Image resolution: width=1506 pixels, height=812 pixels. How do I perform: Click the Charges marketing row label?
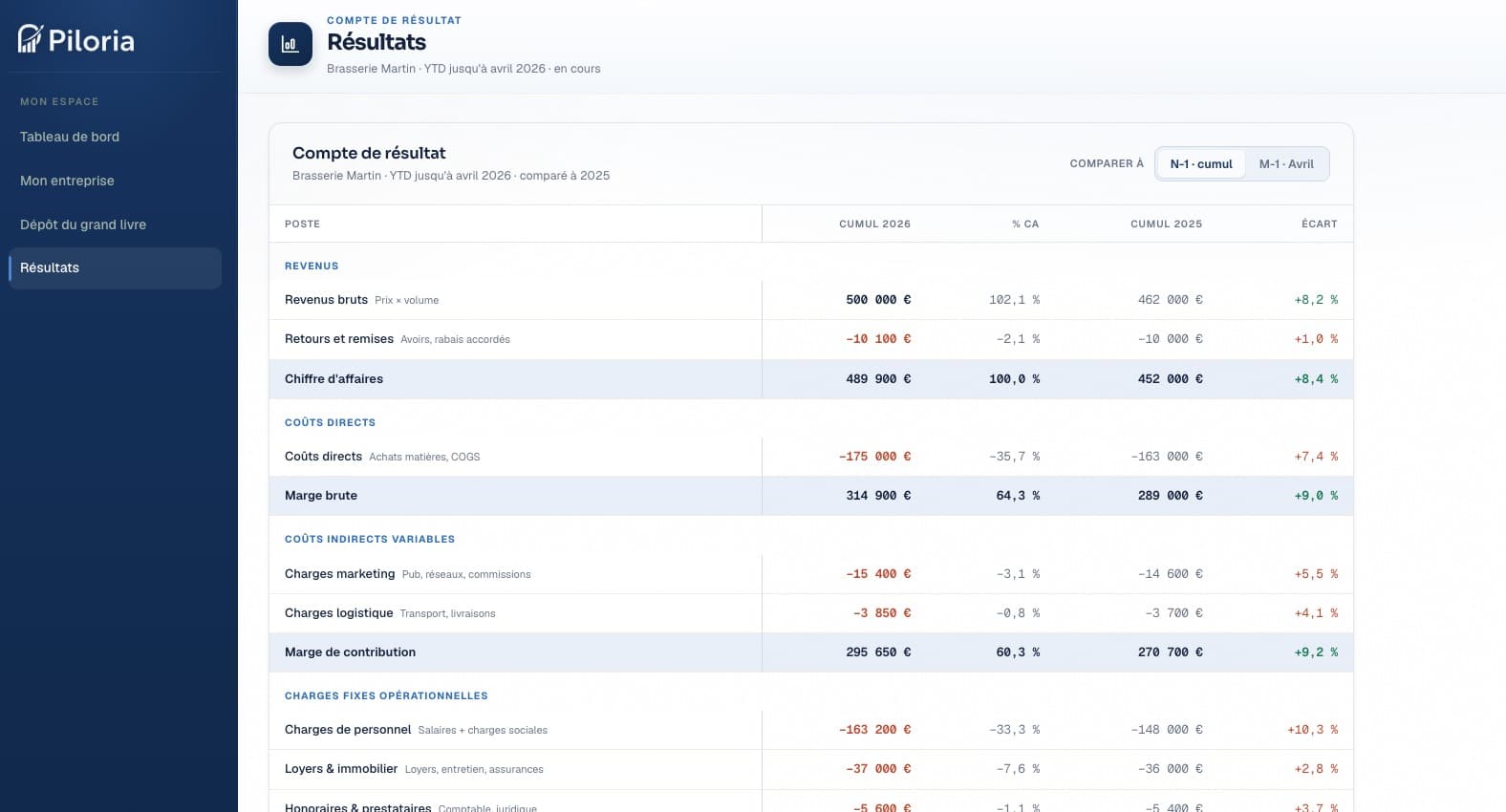point(339,574)
